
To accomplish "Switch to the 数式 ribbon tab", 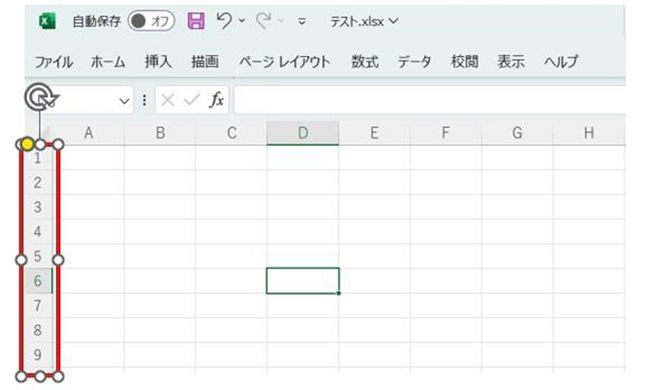I will click(365, 62).
